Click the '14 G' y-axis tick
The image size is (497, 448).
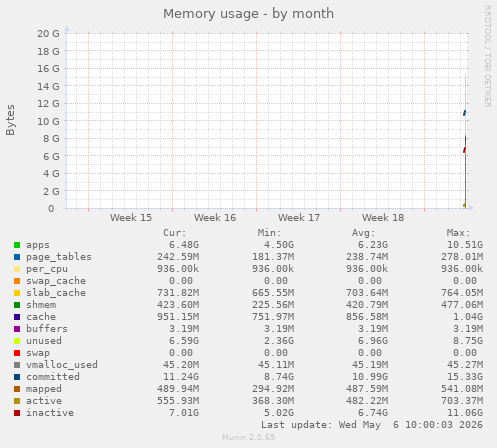coord(48,86)
